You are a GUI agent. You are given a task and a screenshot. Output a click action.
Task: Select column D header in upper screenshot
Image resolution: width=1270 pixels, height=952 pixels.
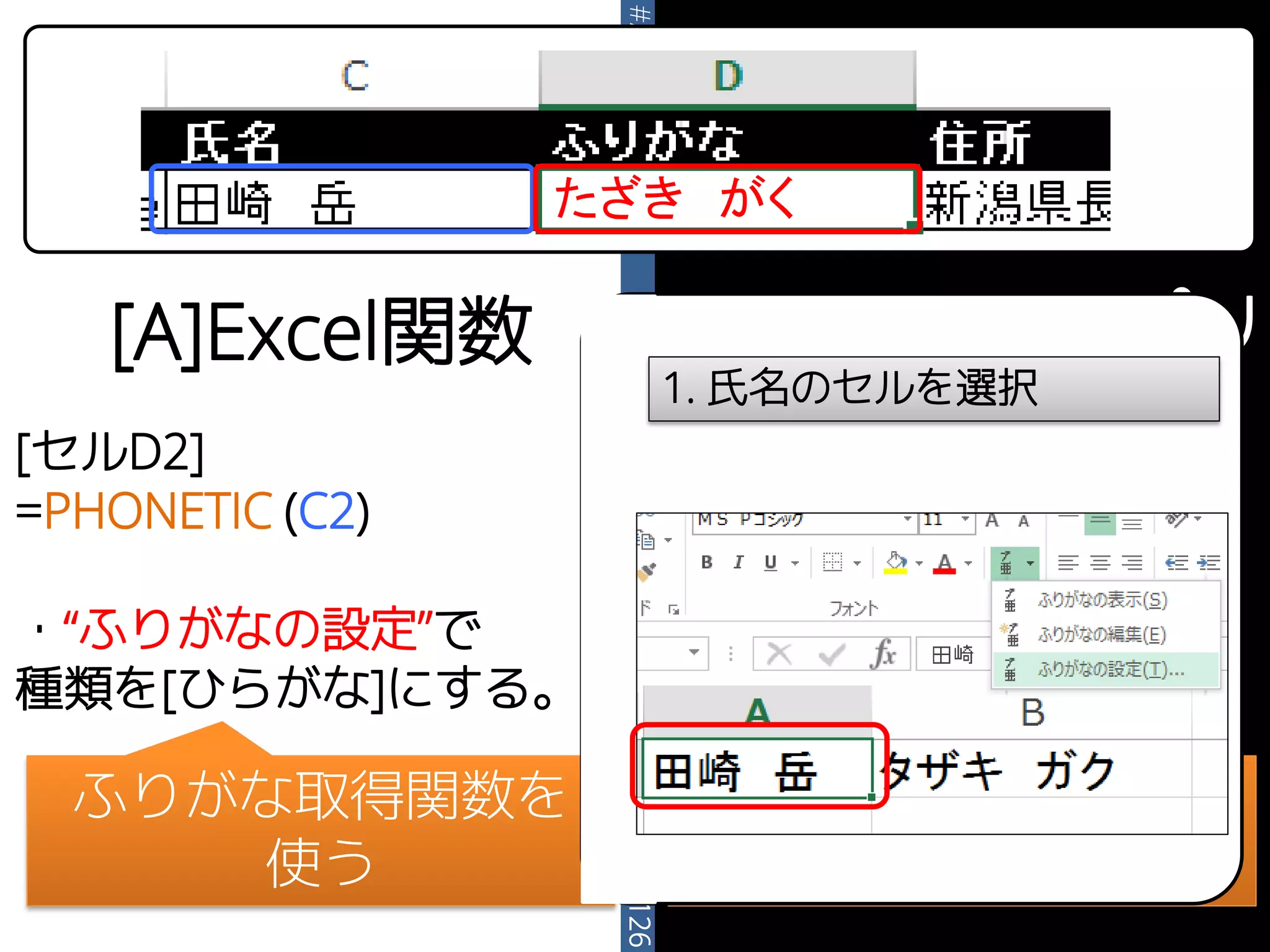coord(727,77)
